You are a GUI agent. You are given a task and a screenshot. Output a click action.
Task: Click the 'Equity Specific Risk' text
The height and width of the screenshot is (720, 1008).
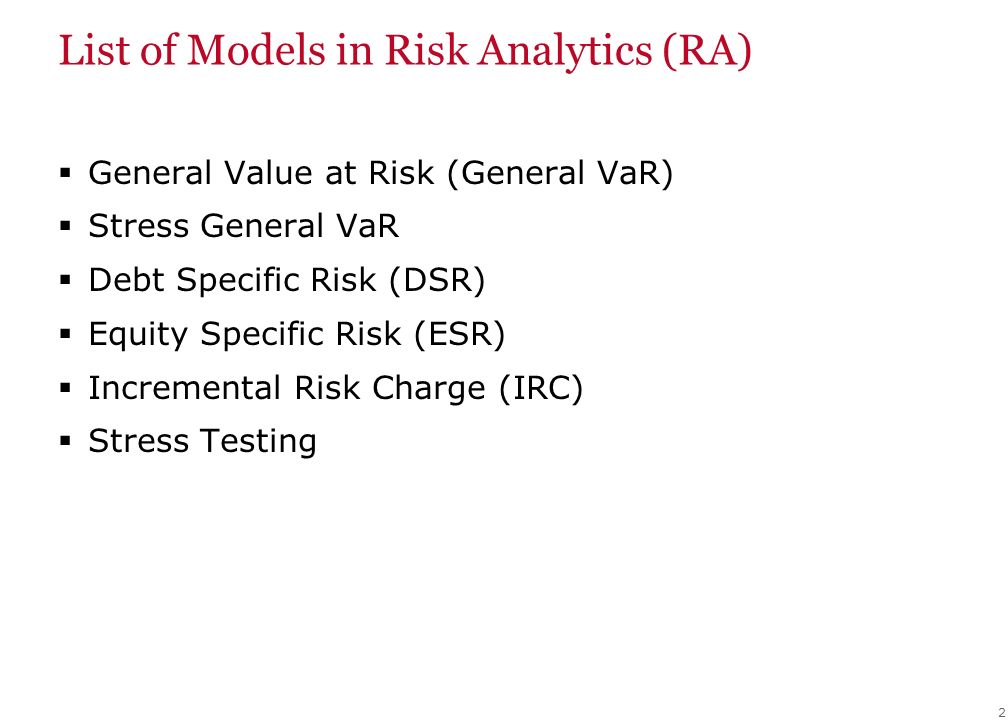tap(245, 334)
